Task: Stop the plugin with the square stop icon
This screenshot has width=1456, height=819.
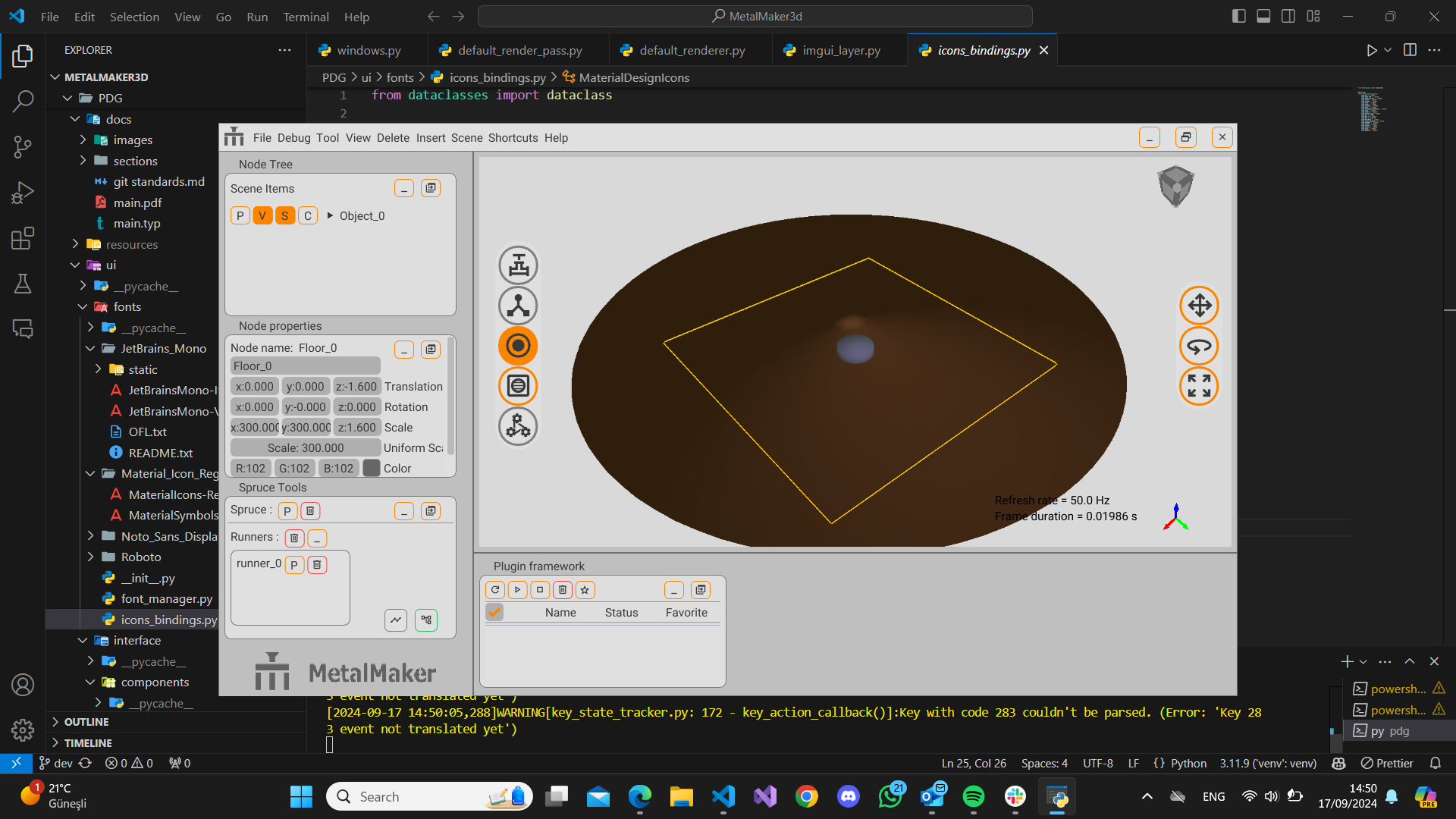Action: pos(540,590)
